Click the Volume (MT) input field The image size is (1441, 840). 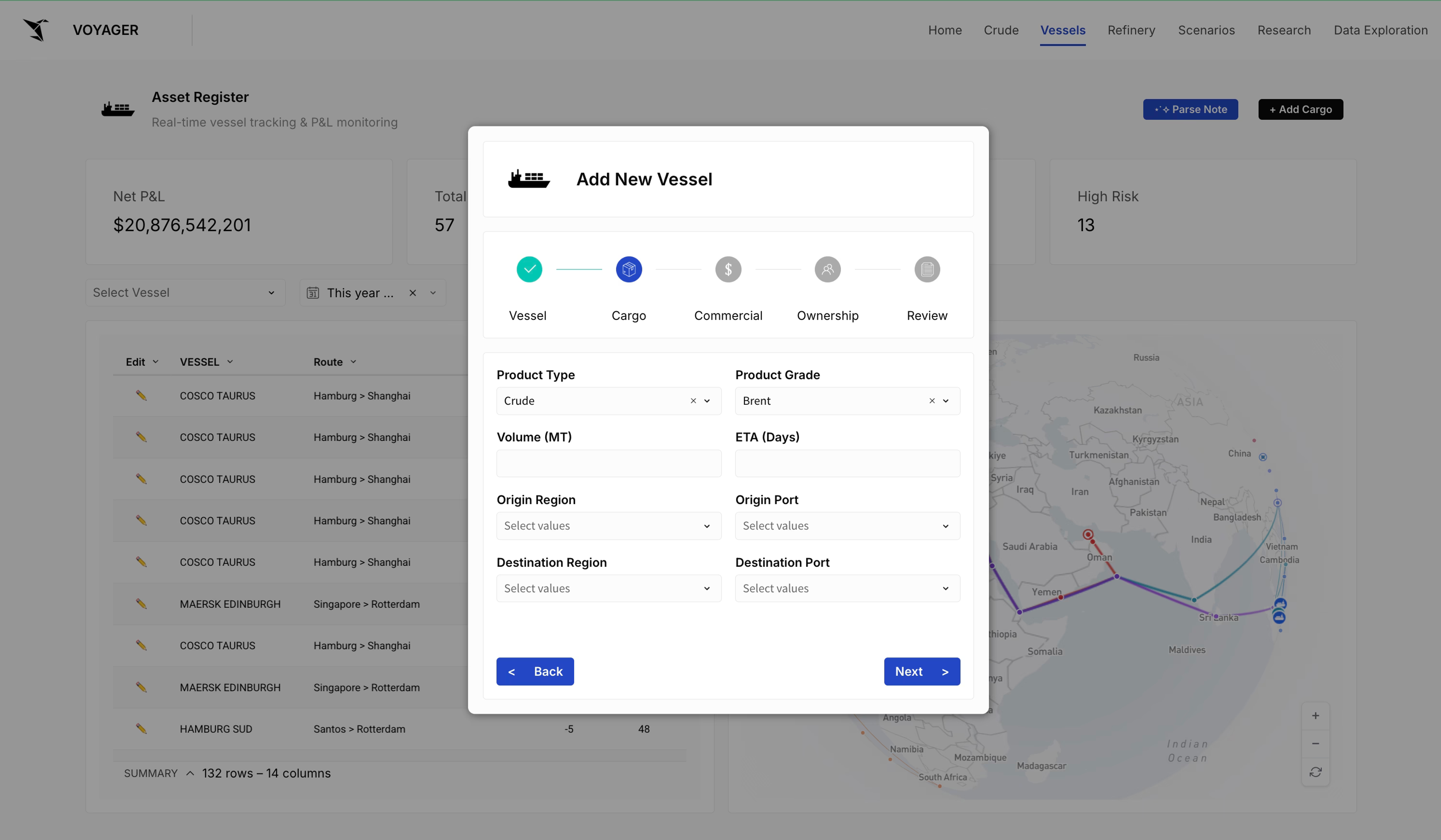pyautogui.click(x=608, y=463)
